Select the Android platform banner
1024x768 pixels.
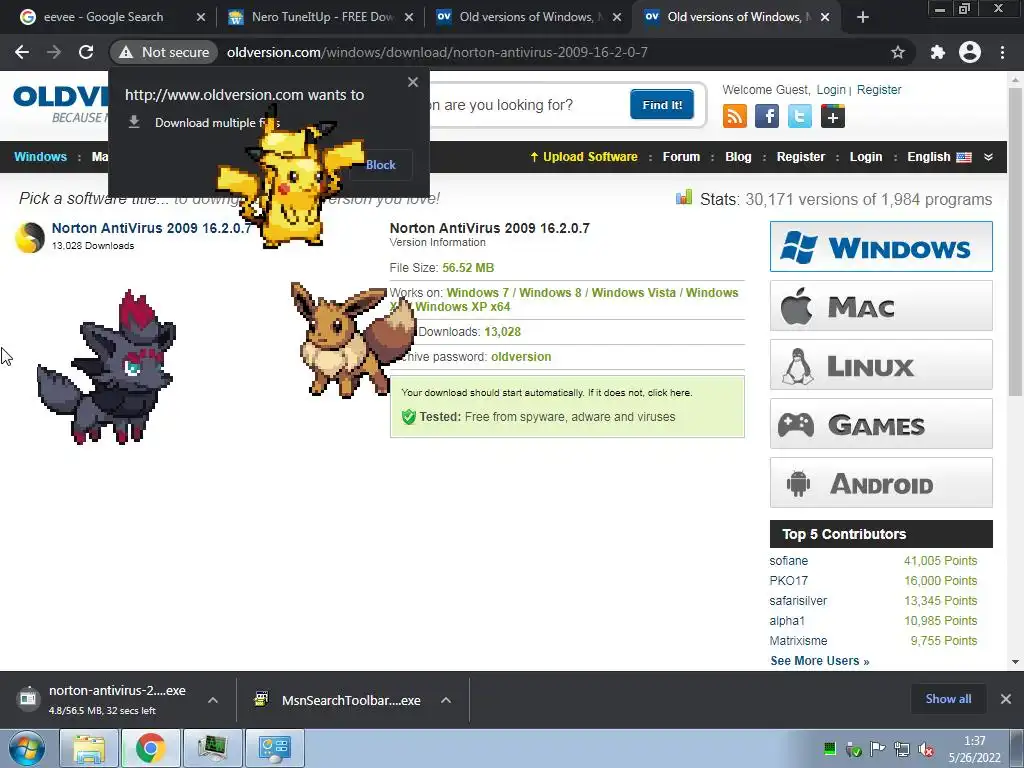881,483
